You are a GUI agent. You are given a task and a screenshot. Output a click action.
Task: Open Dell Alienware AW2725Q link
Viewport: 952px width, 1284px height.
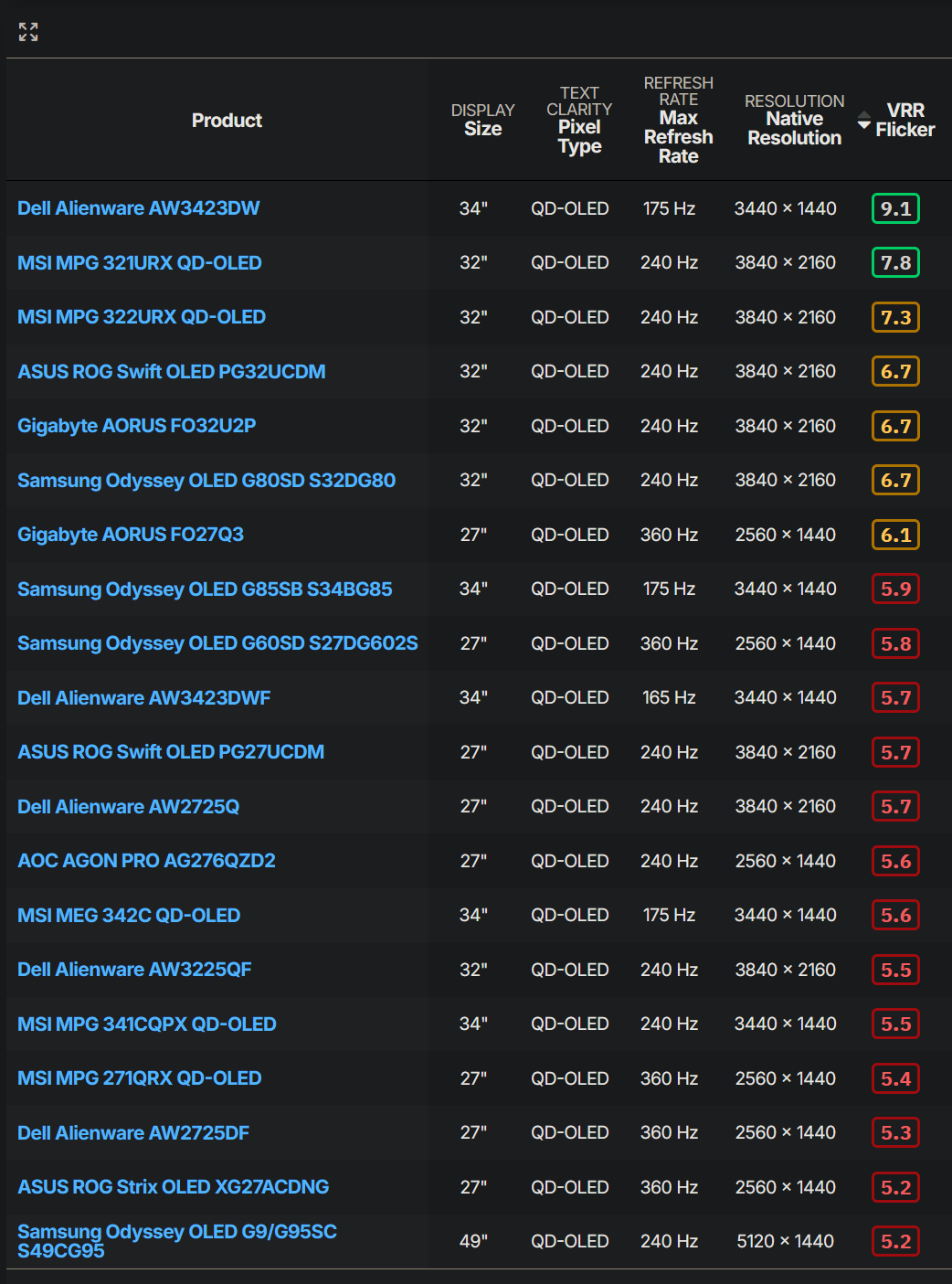(129, 807)
